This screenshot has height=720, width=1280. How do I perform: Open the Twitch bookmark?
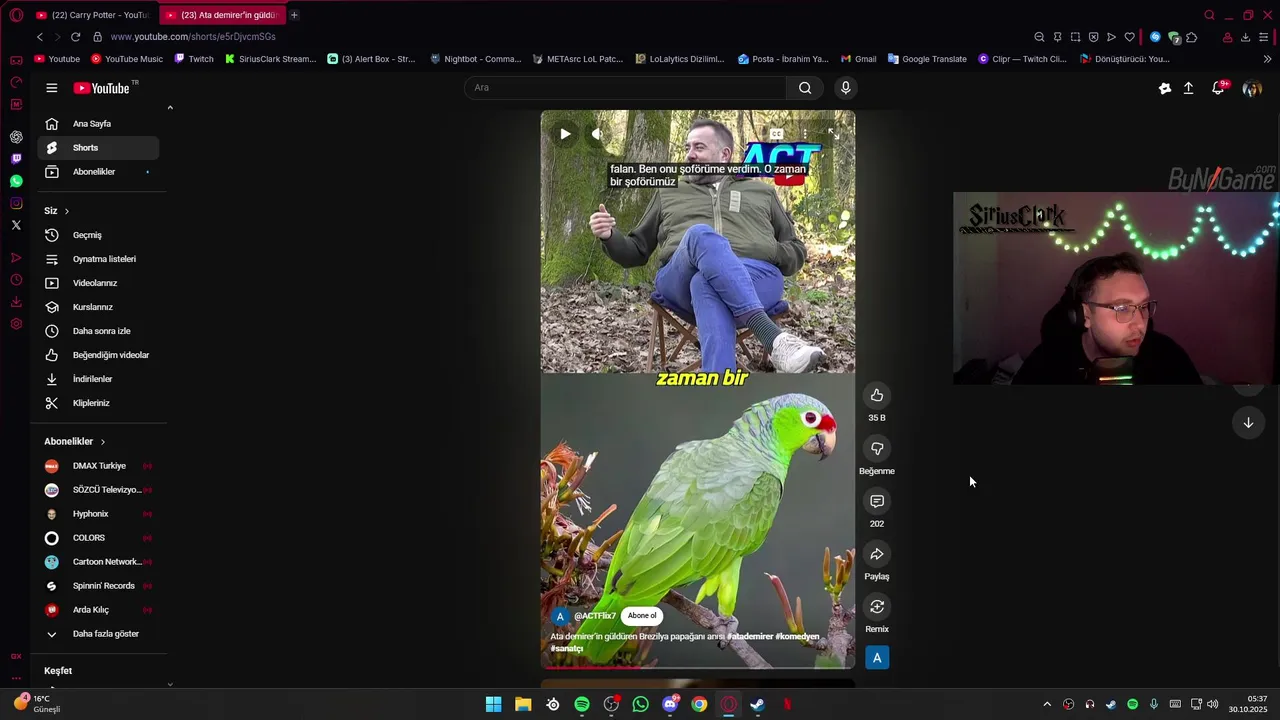tap(194, 59)
